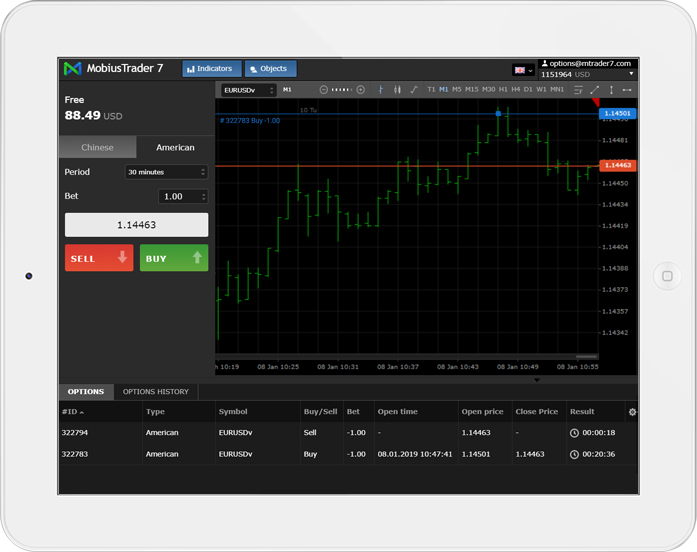The image size is (697, 552).
Task: Click the horizontal scale arrows icon
Action: point(627,90)
